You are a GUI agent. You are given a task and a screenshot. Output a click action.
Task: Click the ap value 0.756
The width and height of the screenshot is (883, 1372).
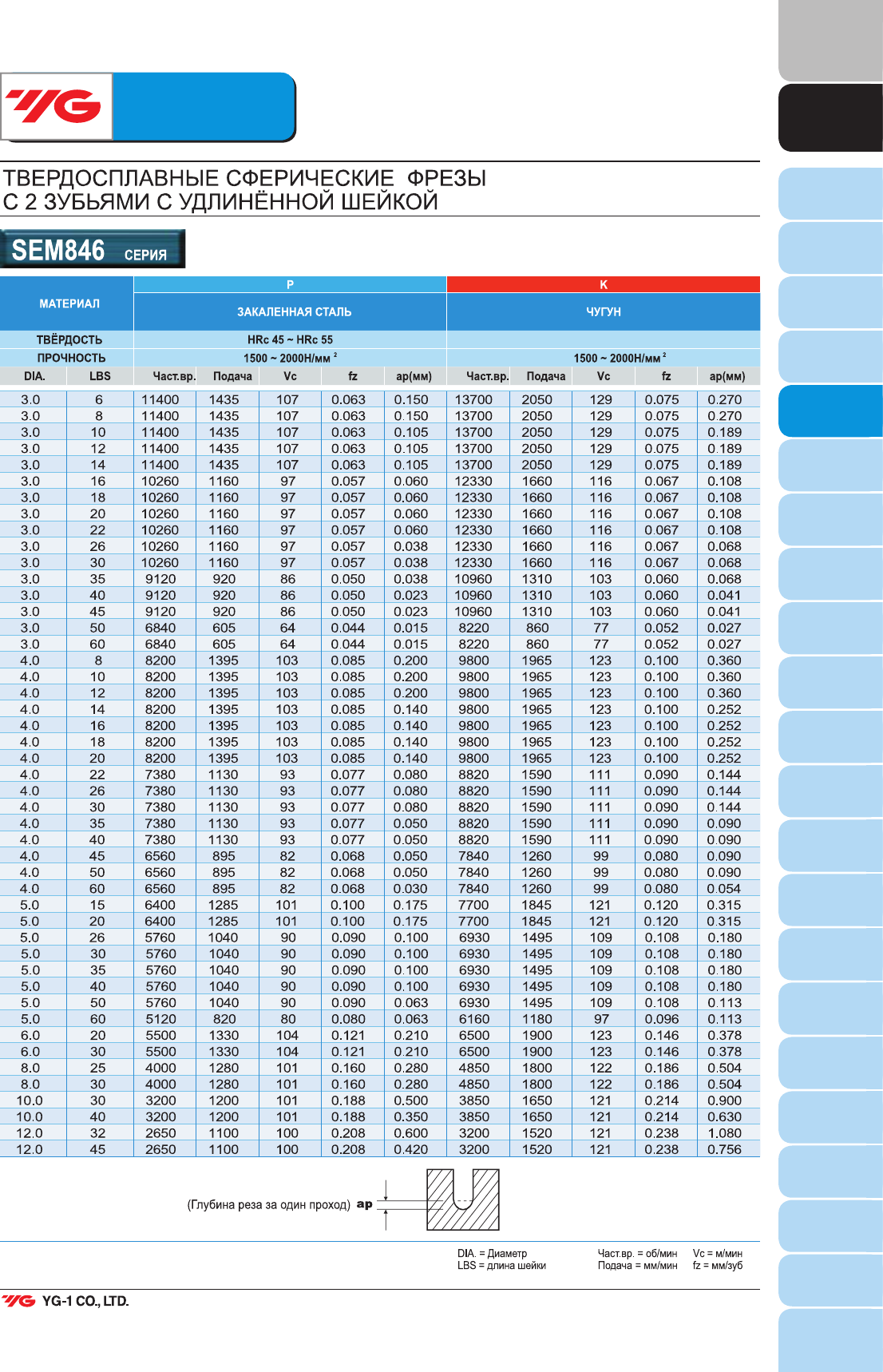(724, 1149)
